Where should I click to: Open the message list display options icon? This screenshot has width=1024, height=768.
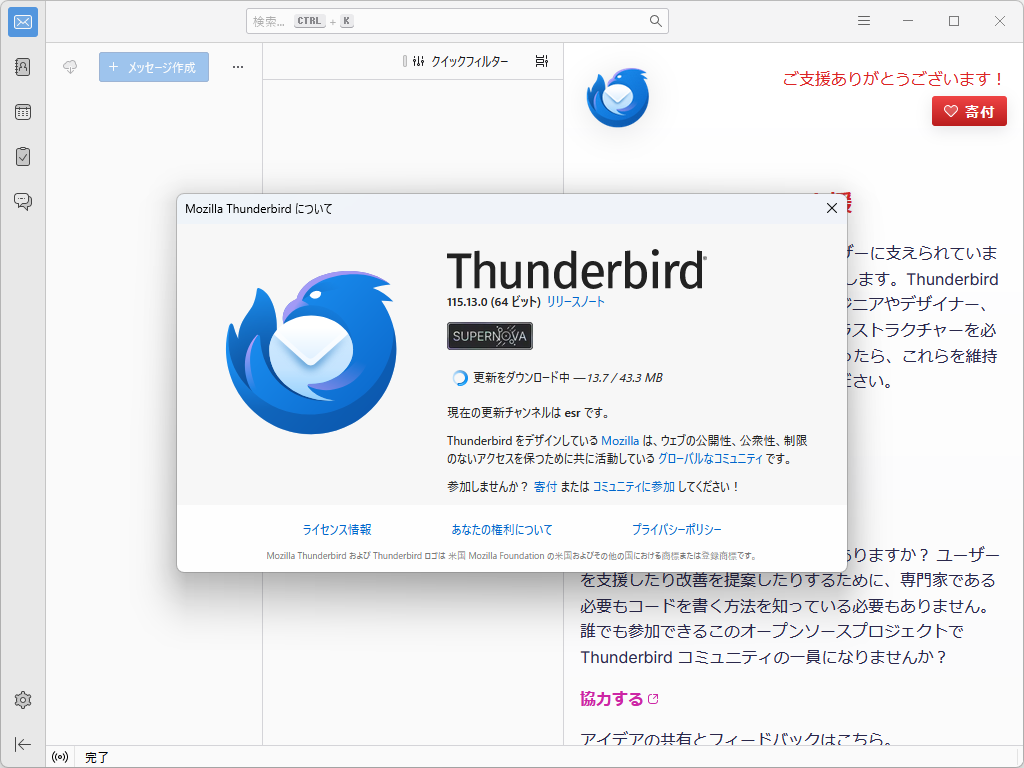click(541, 60)
